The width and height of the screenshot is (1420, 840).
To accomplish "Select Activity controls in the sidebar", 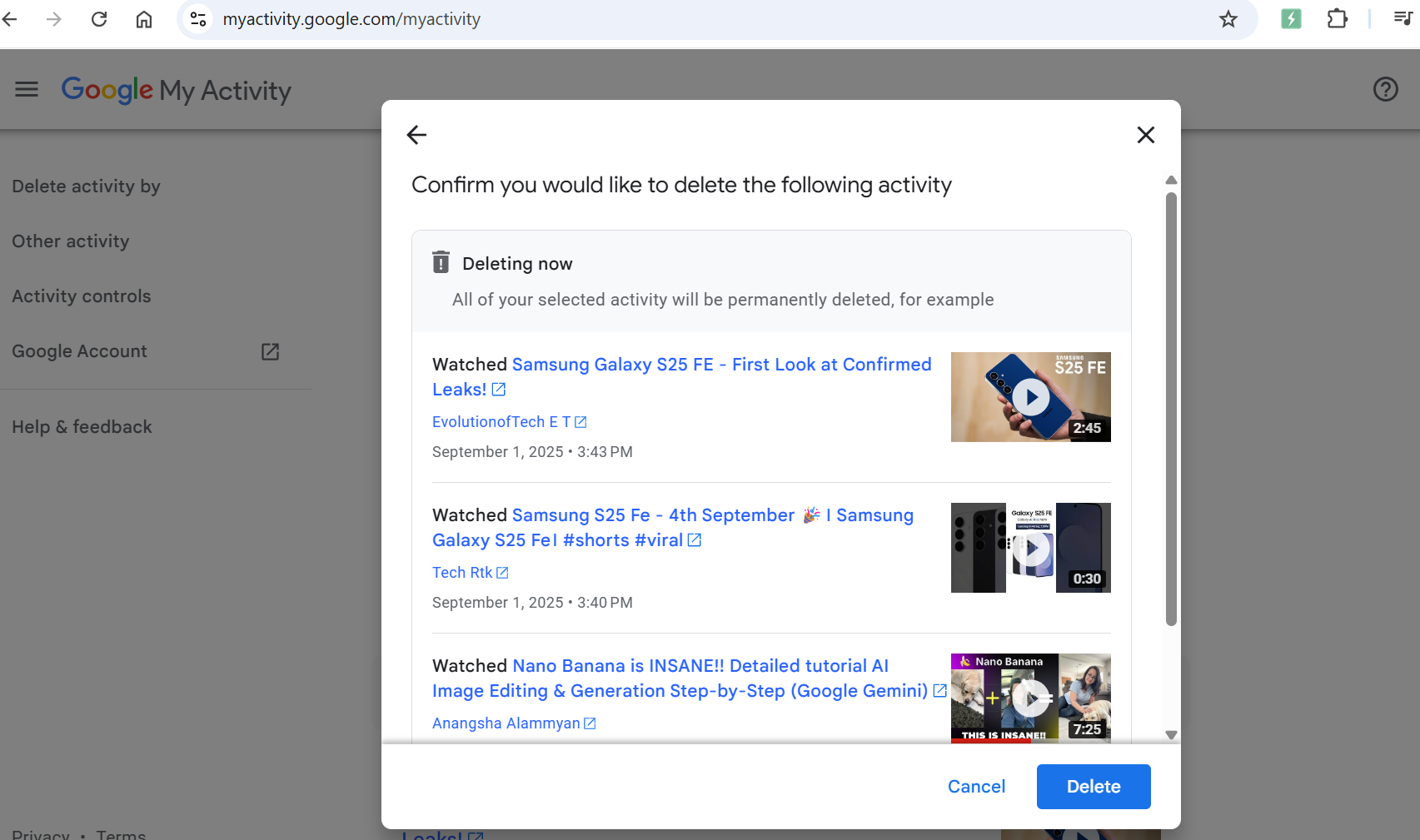I will tap(82, 296).
